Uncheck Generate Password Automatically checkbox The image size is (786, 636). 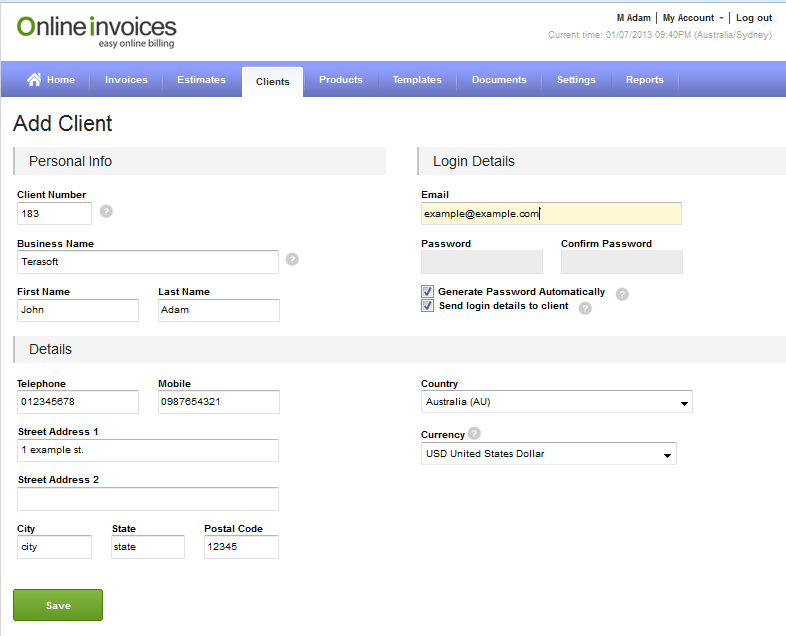pyautogui.click(x=428, y=292)
